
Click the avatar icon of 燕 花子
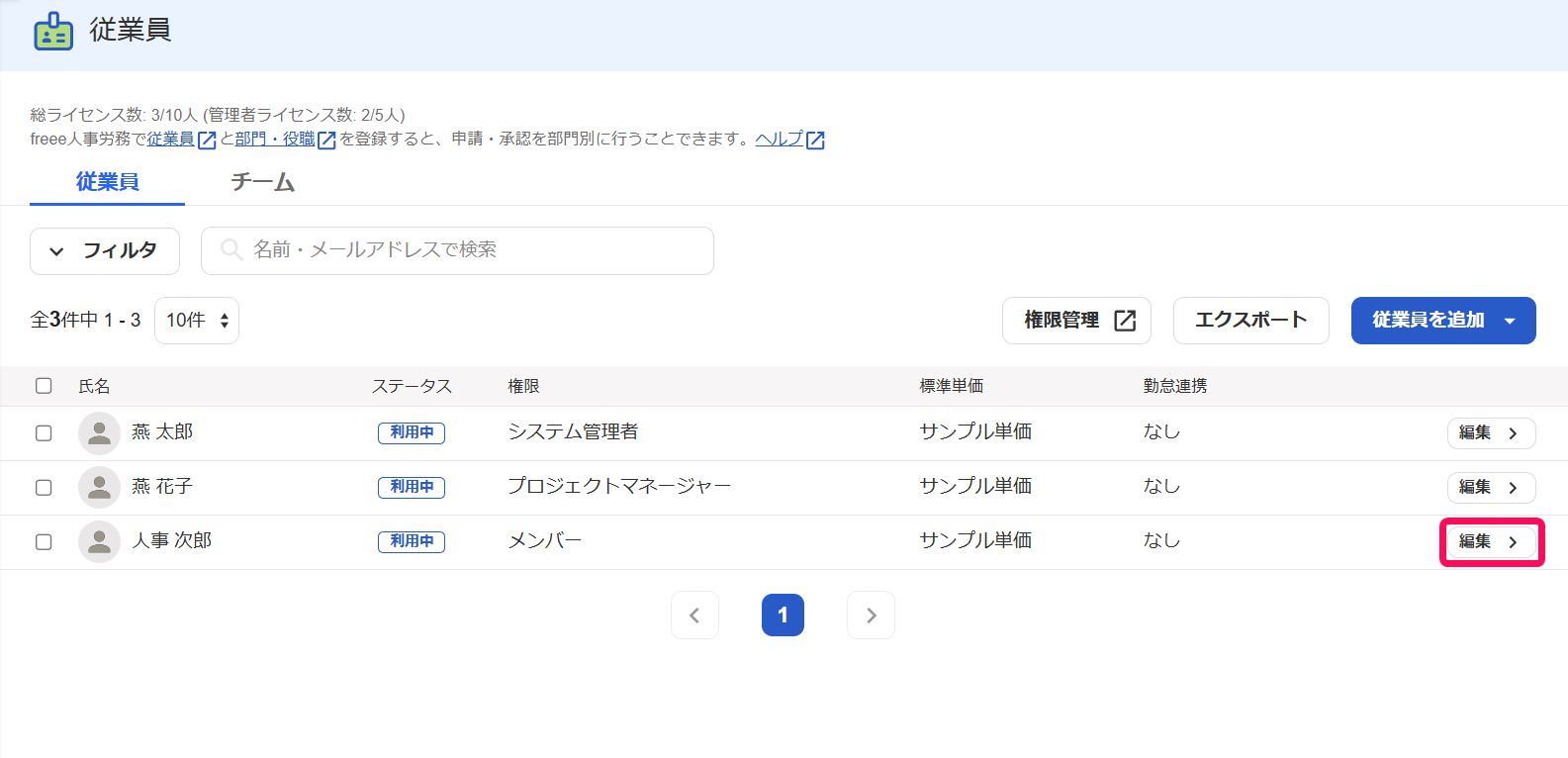click(x=99, y=488)
